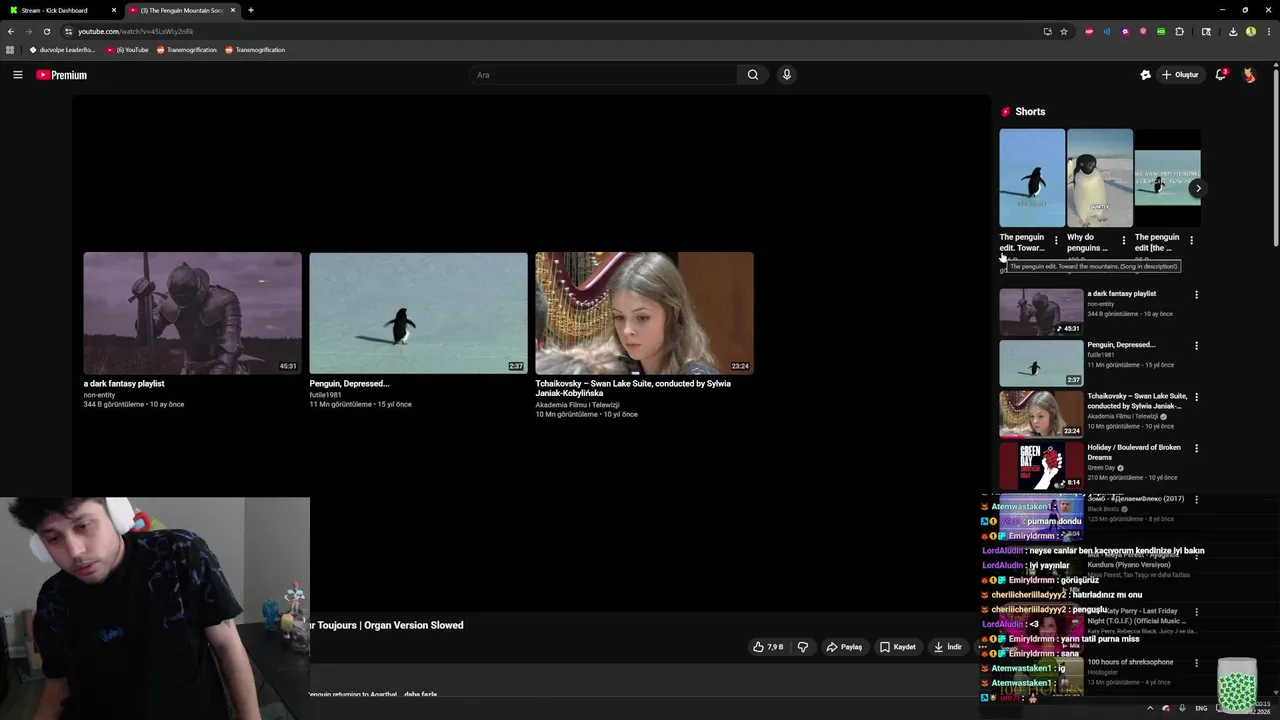Image resolution: width=1280 pixels, height=720 pixels.
Task: Open options for "The penguin edit. Towar..." short
Action: 1056,241
